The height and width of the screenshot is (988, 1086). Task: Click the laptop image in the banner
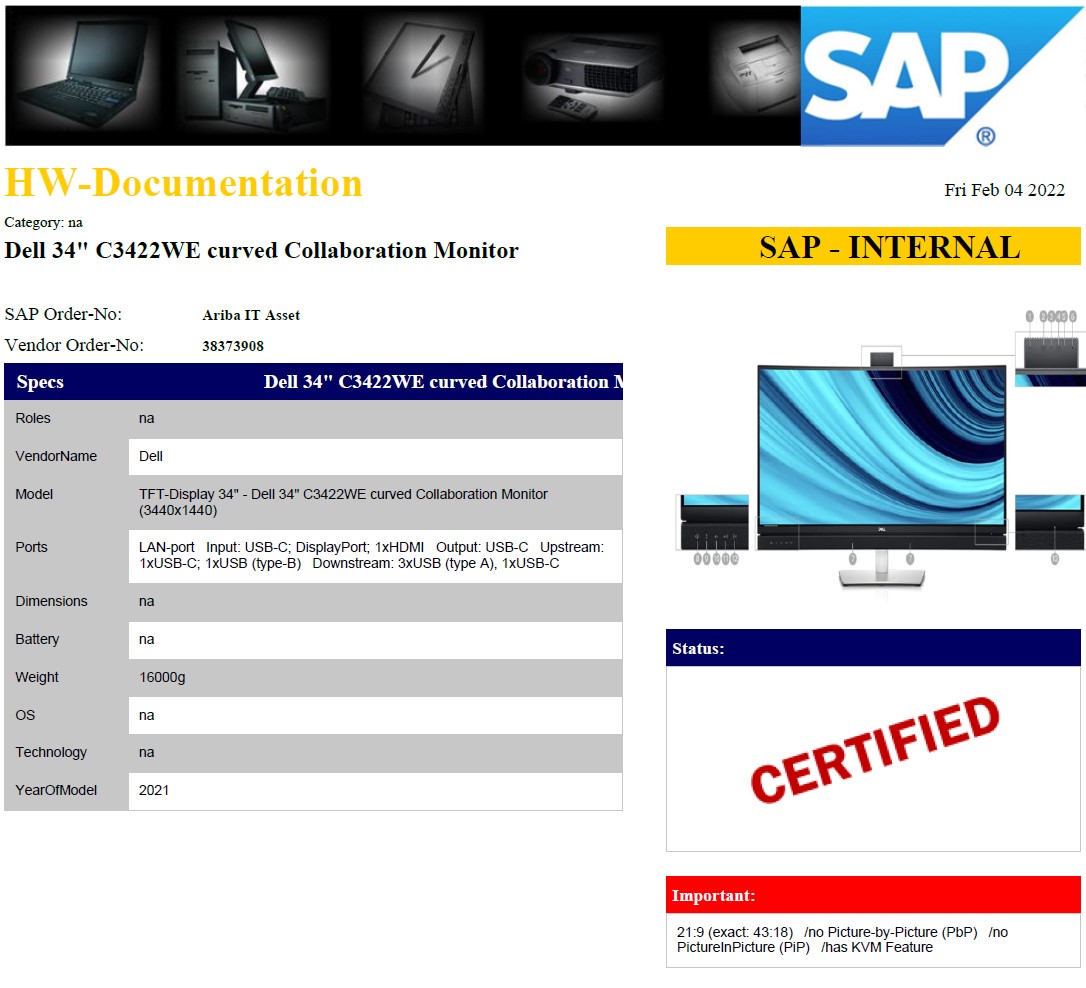(x=82, y=75)
